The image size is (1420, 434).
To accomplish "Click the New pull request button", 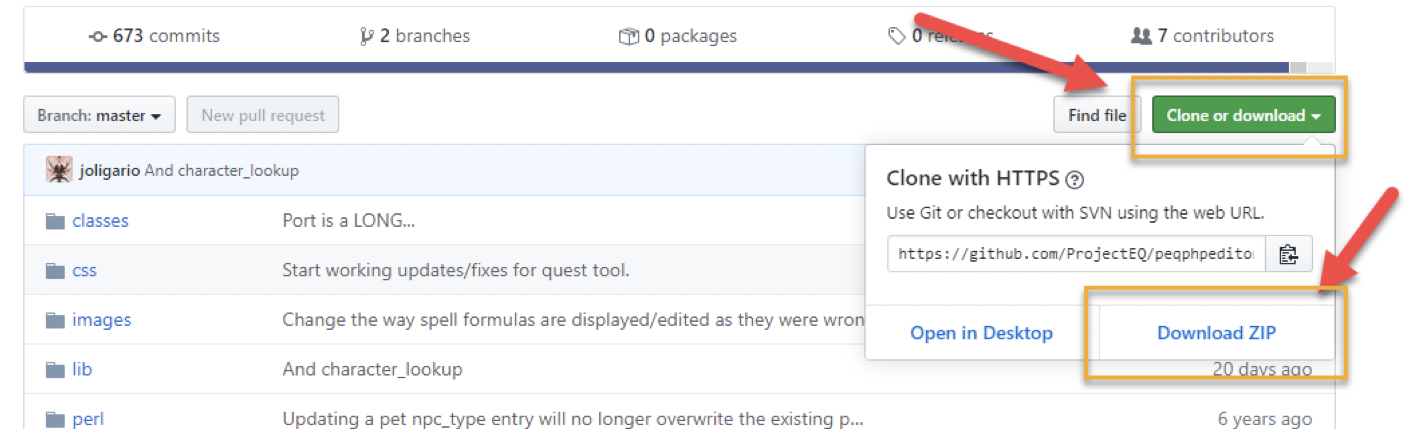I will [x=263, y=115].
